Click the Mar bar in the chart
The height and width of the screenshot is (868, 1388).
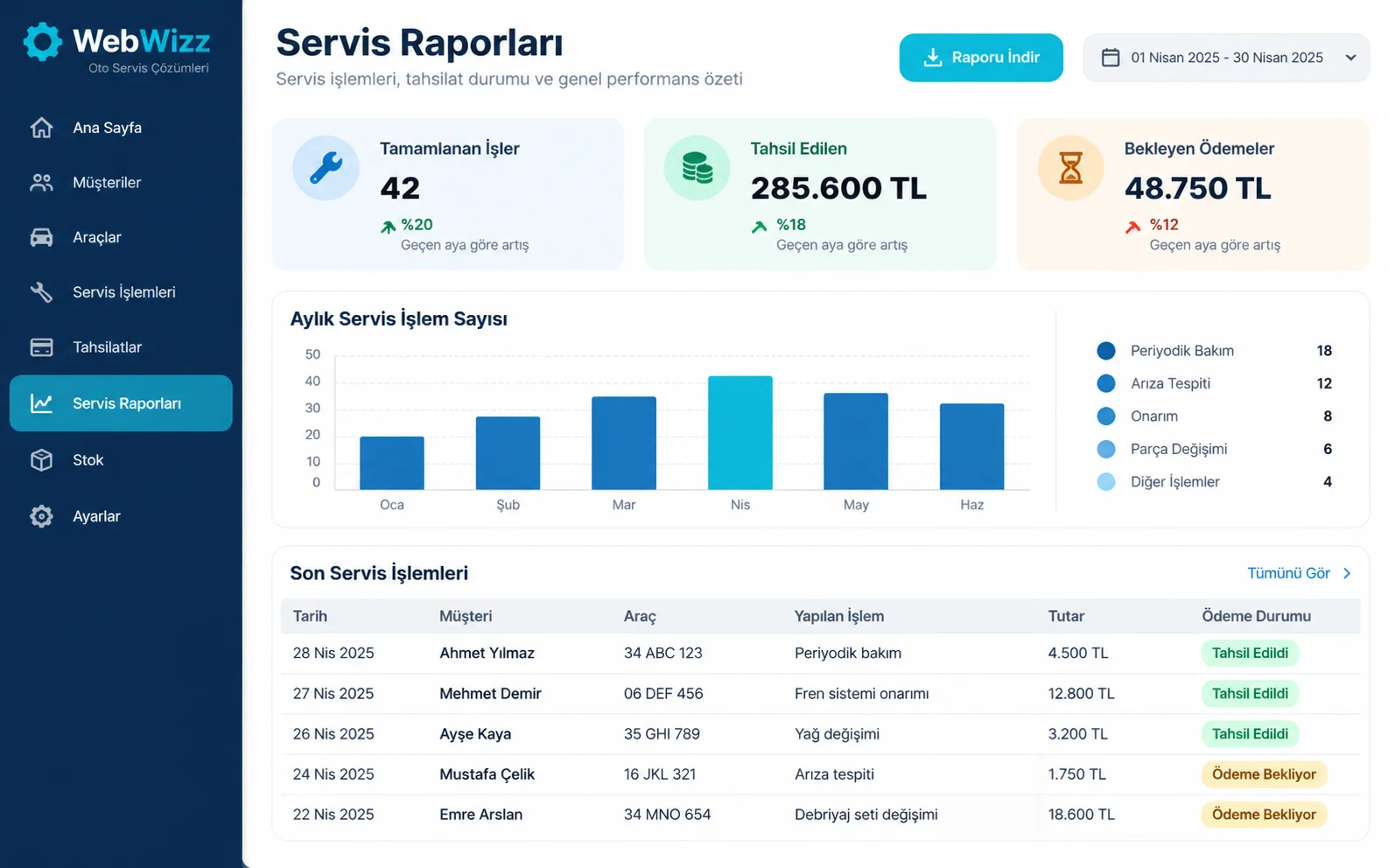tap(624, 444)
